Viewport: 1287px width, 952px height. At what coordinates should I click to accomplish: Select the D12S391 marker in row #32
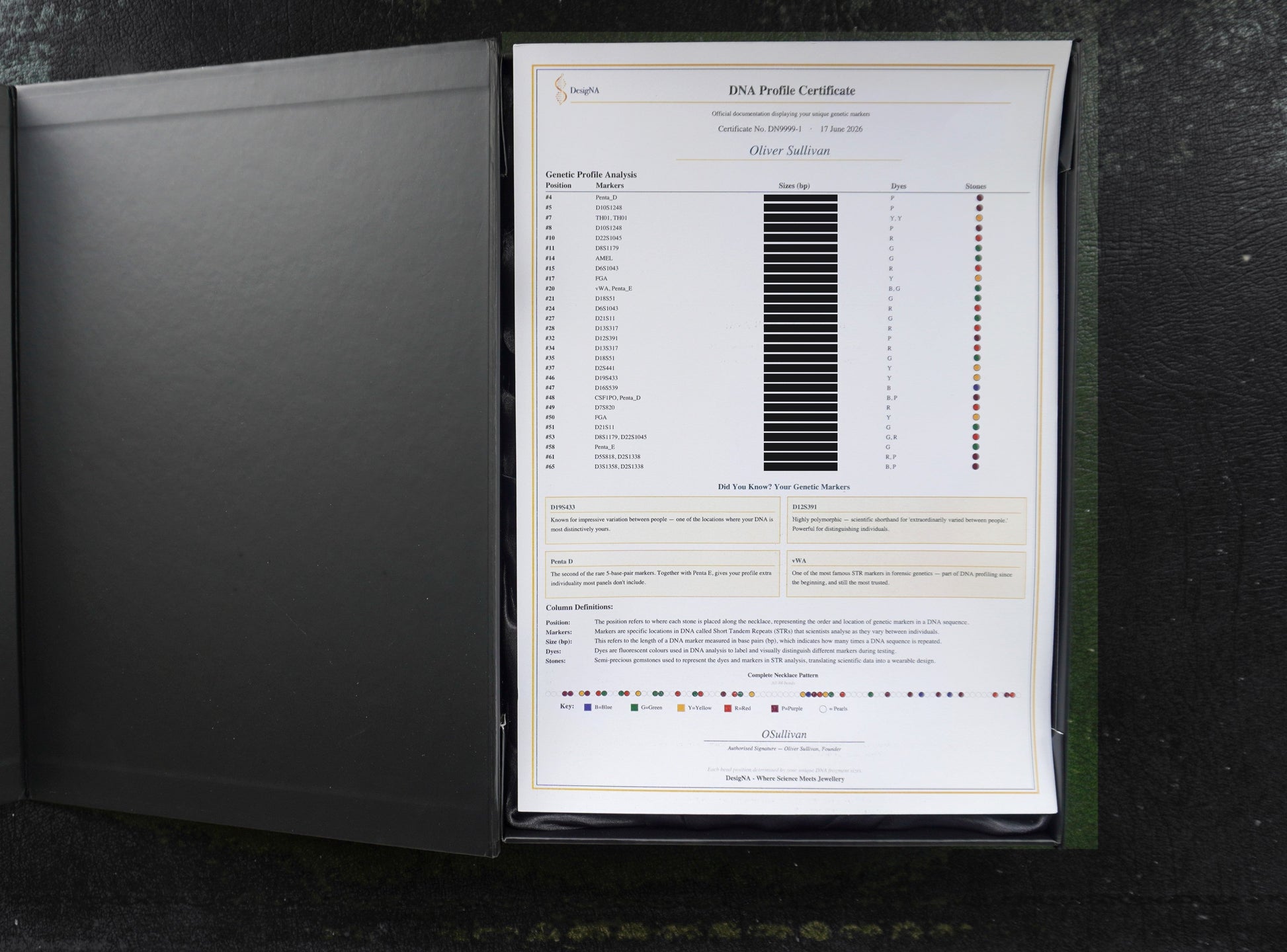pyautogui.click(x=606, y=338)
